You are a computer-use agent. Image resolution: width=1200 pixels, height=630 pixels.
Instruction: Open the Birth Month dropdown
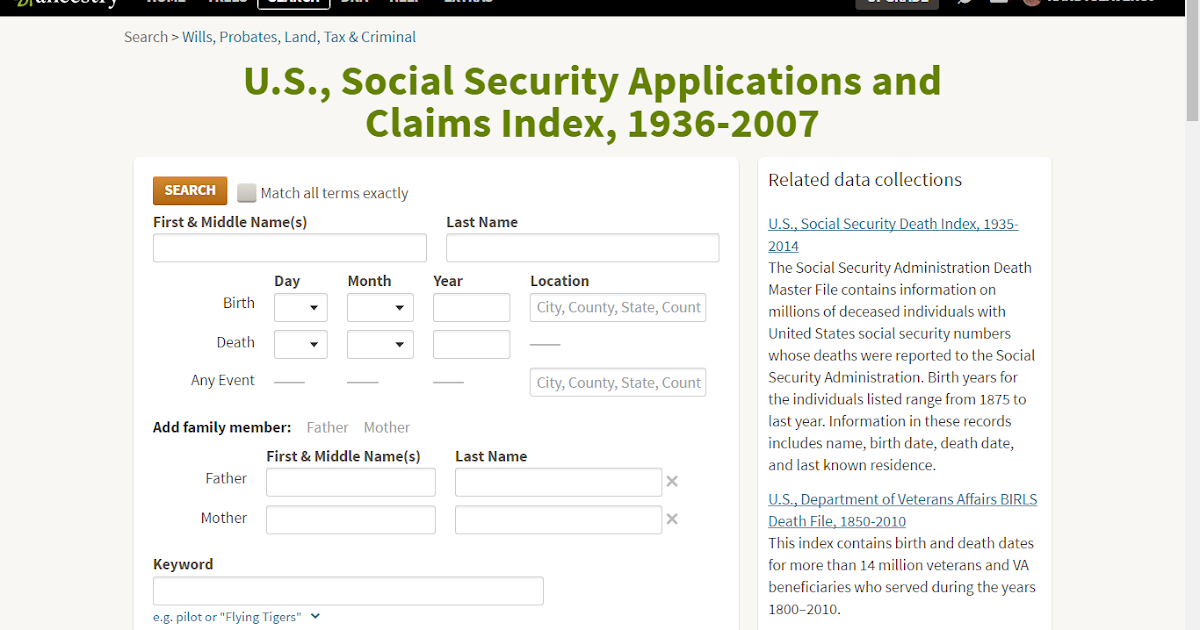[x=380, y=307]
